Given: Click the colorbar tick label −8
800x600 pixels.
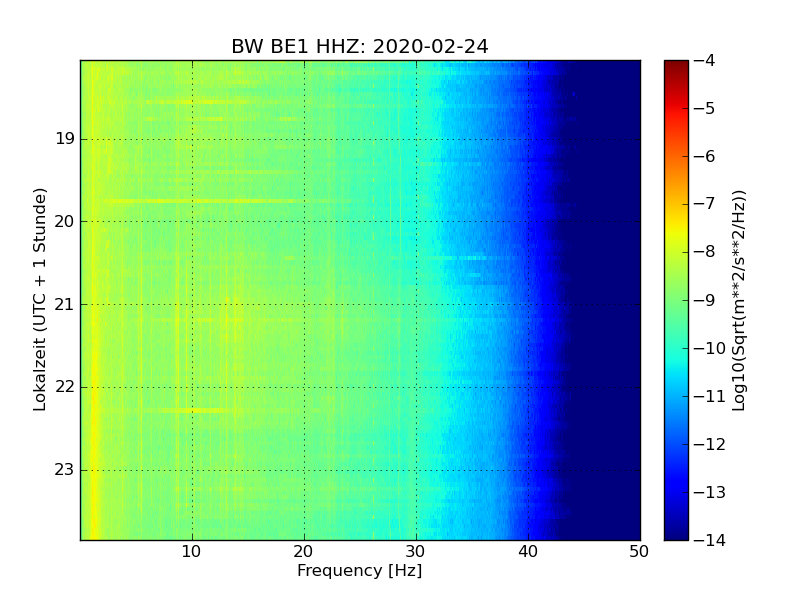Looking at the screenshot, I should tap(705, 252).
